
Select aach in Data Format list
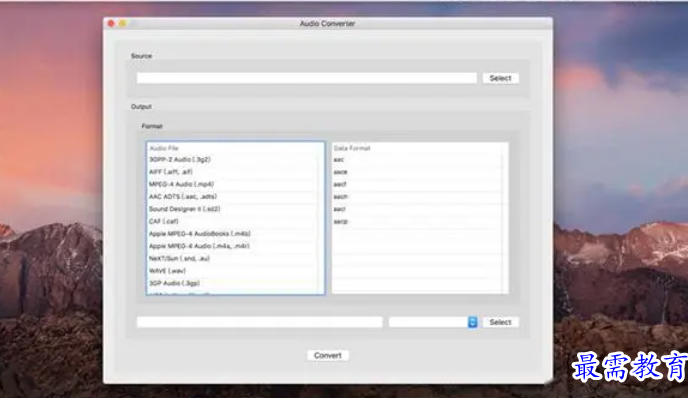[x=417, y=197]
